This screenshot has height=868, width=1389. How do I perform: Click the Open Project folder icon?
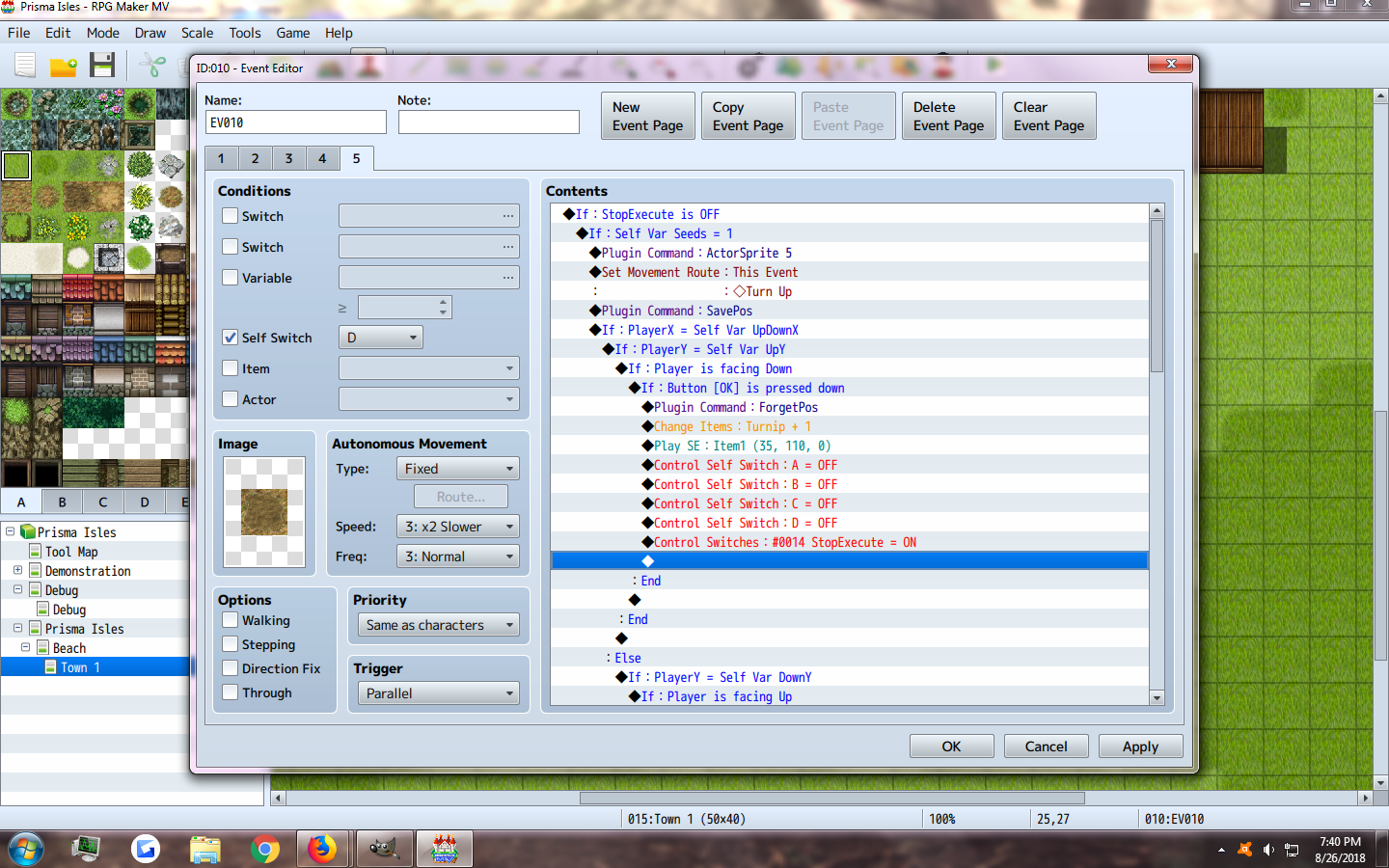[x=64, y=66]
